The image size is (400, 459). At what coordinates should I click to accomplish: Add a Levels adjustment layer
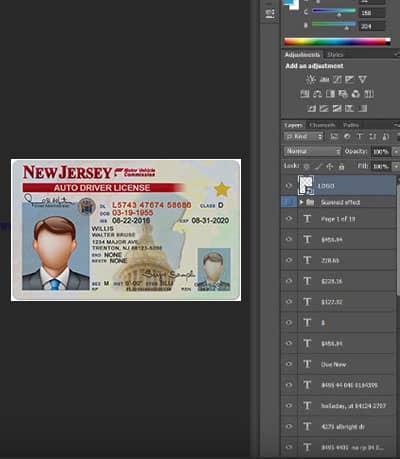pyautogui.click(x=324, y=79)
